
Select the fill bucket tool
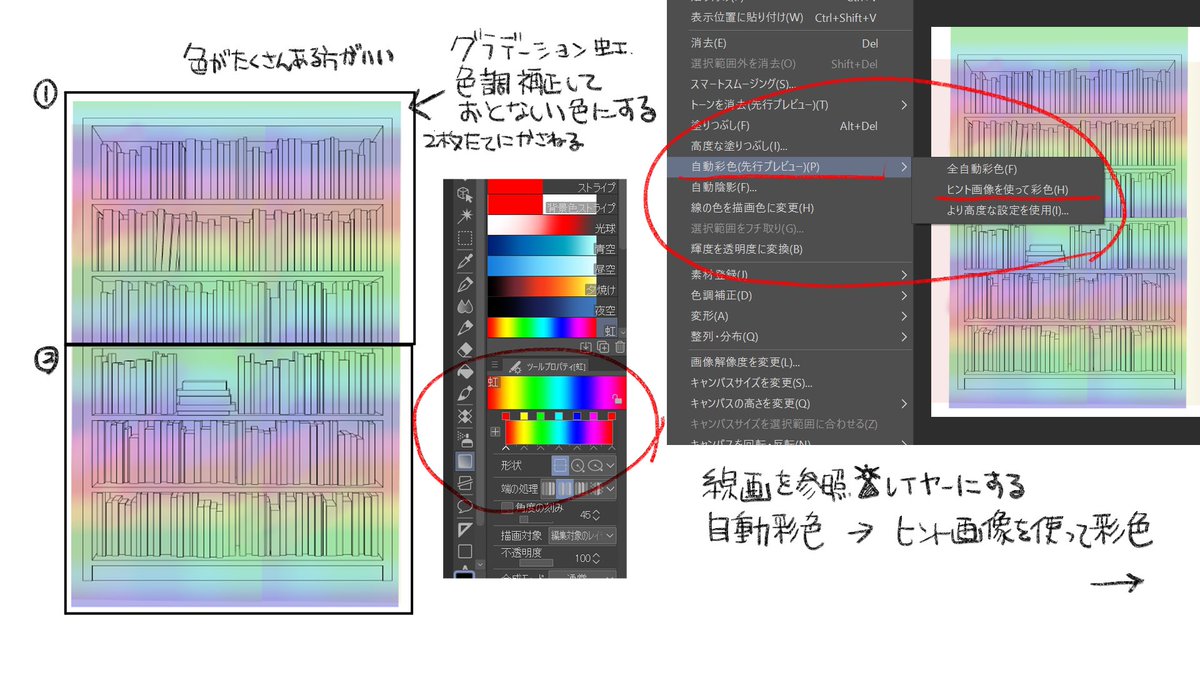465,372
